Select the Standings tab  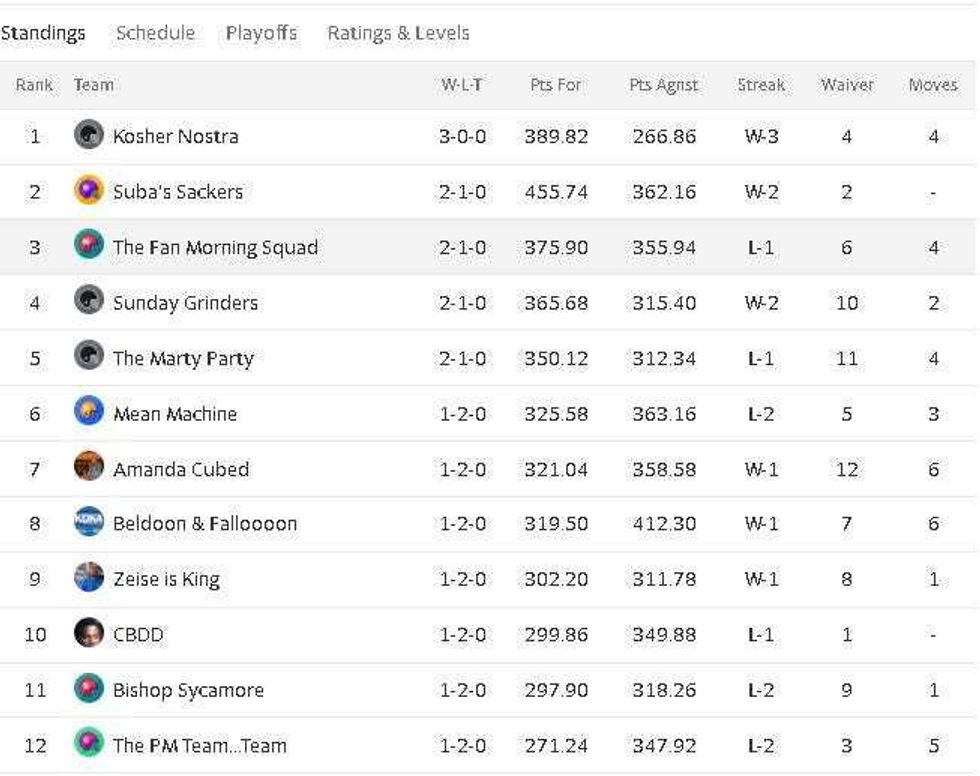tap(43, 33)
